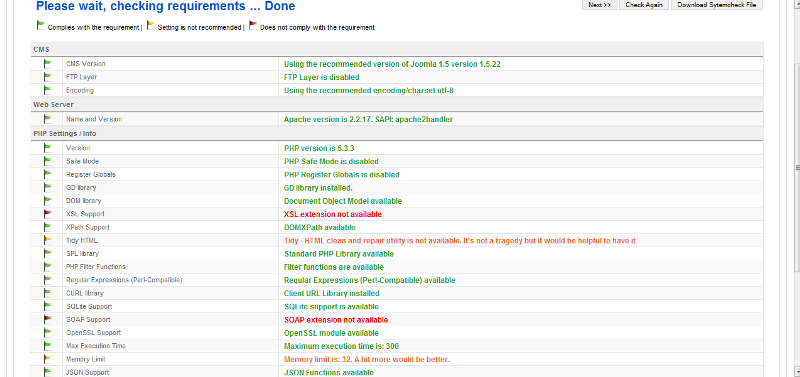Click the yellow legend flag for not recommended
Viewport: 800px width, 377px height.
[151, 25]
